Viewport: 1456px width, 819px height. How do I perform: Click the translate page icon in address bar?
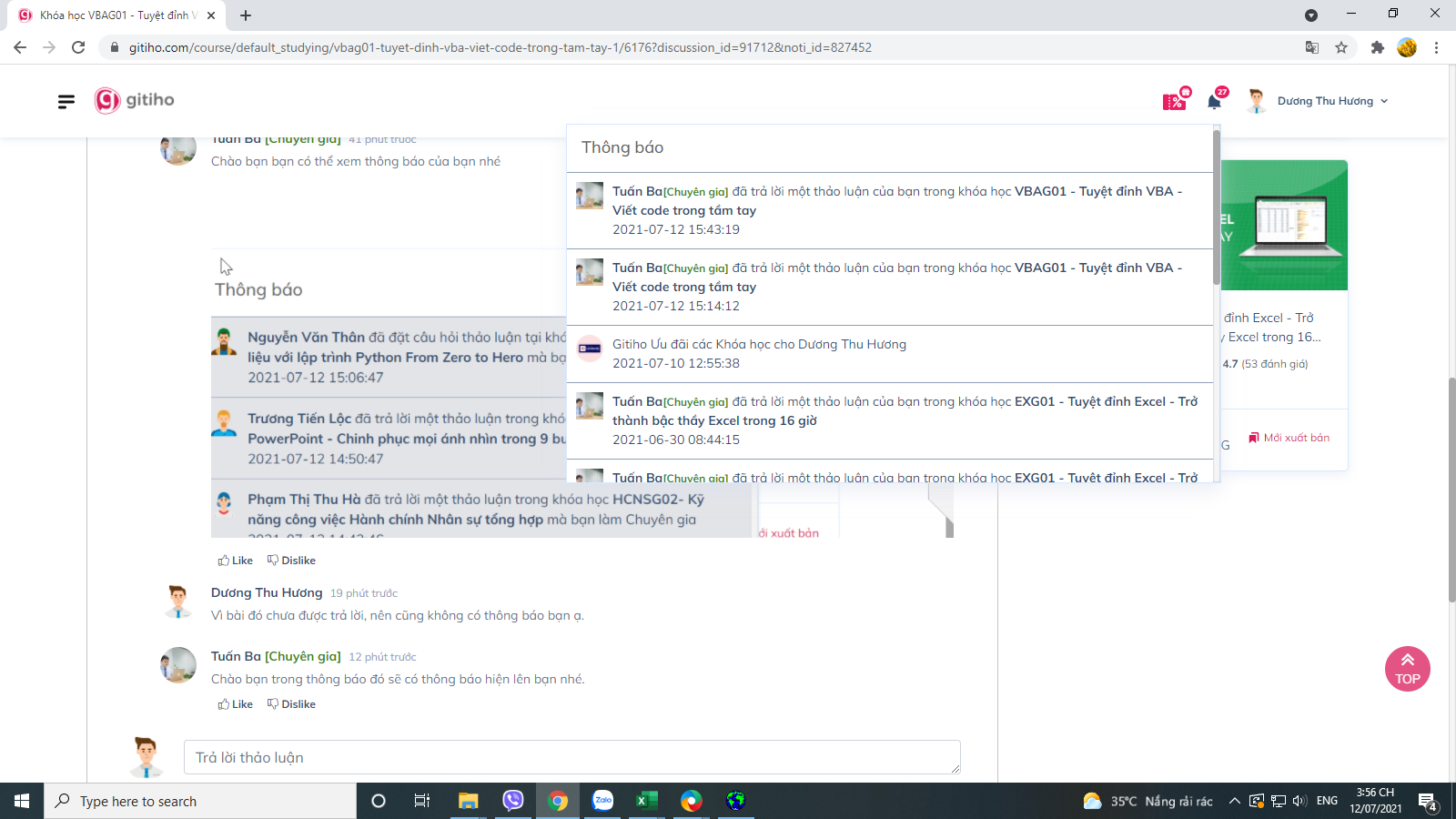click(x=1312, y=47)
